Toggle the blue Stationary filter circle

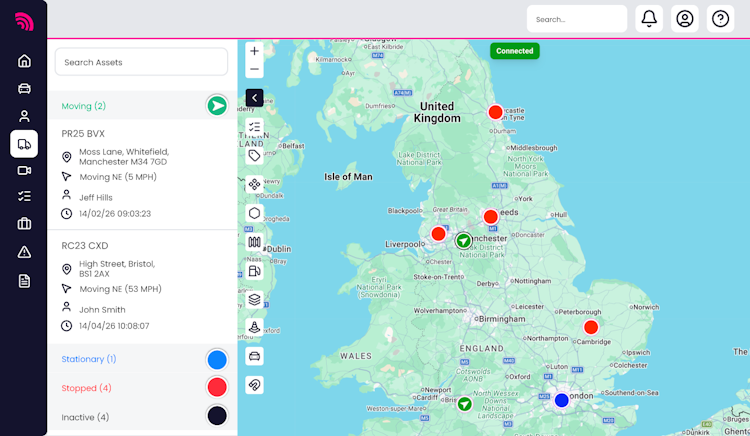tap(217, 360)
